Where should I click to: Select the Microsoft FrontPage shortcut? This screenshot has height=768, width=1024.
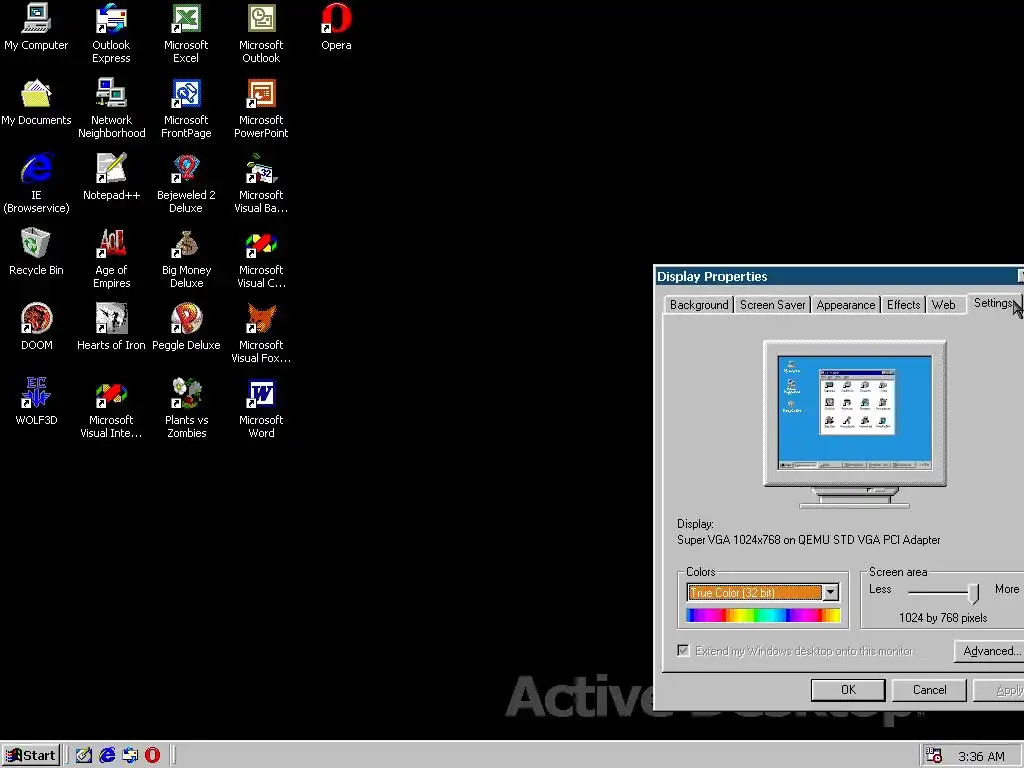186,109
